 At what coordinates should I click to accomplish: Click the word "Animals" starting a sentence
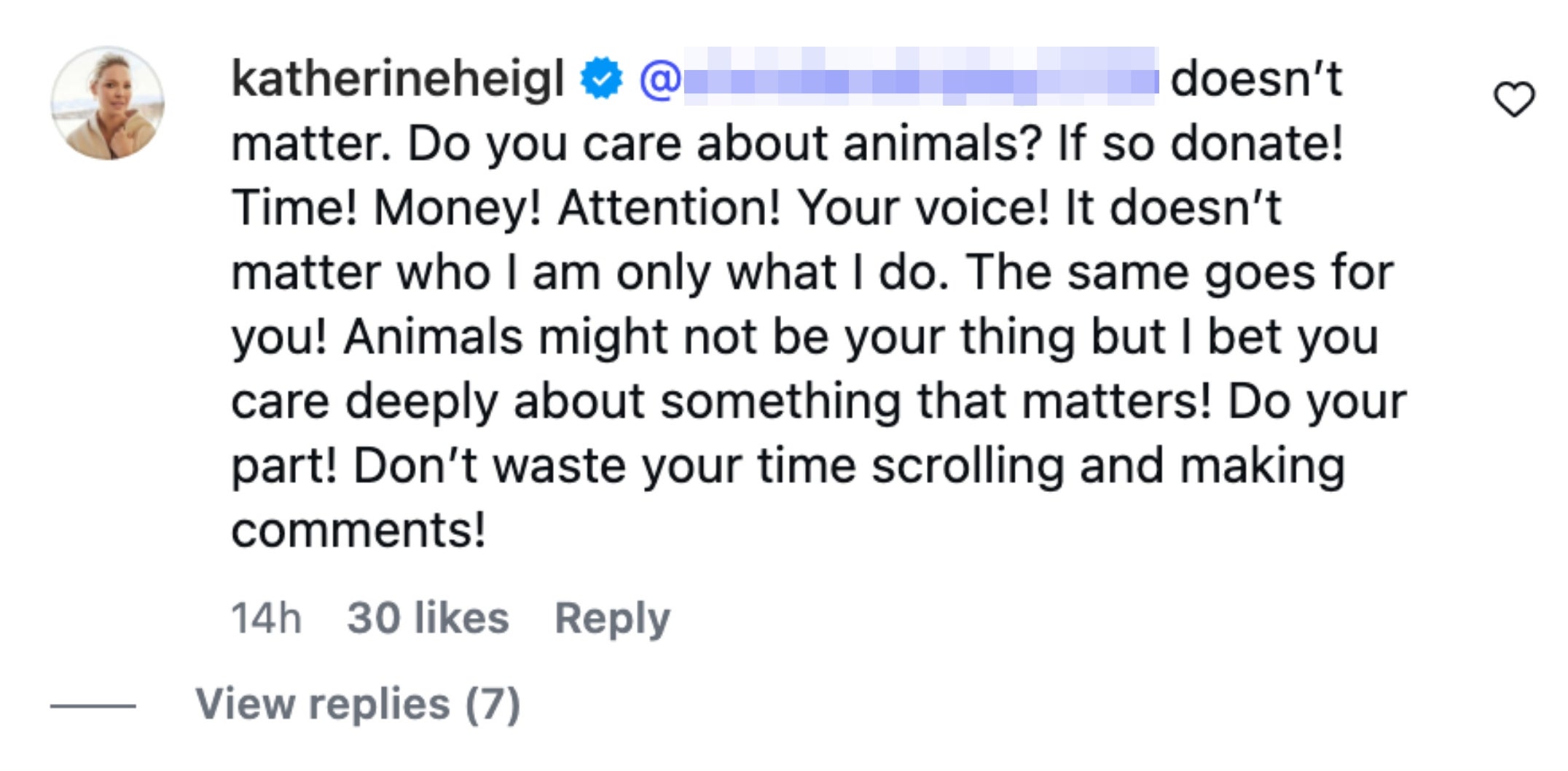pos(433,337)
